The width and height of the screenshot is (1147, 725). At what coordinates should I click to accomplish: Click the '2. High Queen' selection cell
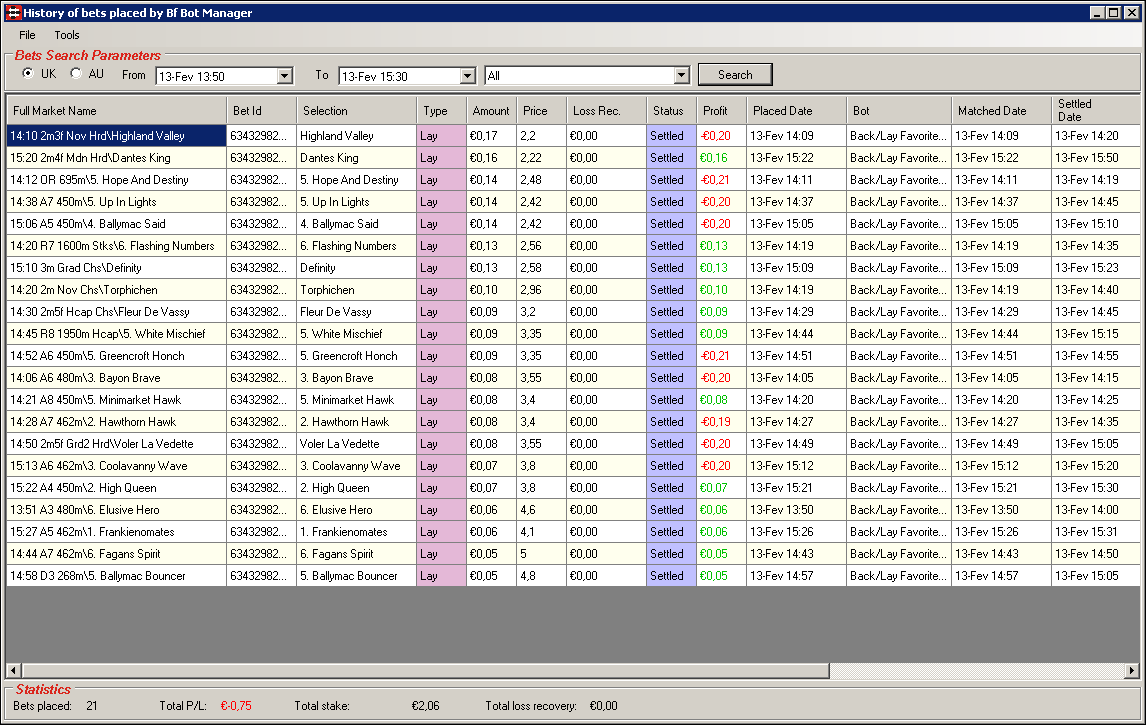(x=356, y=488)
